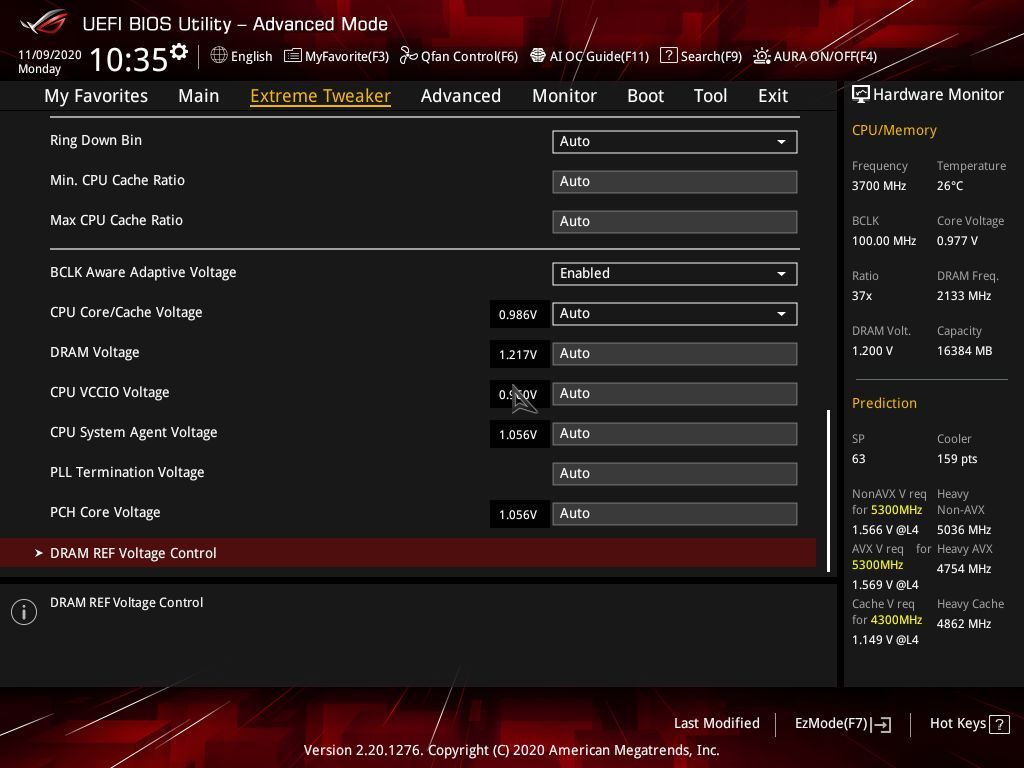1024x768 pixels.
Task: Click the info icon in help panel
Action: (24, 612)
